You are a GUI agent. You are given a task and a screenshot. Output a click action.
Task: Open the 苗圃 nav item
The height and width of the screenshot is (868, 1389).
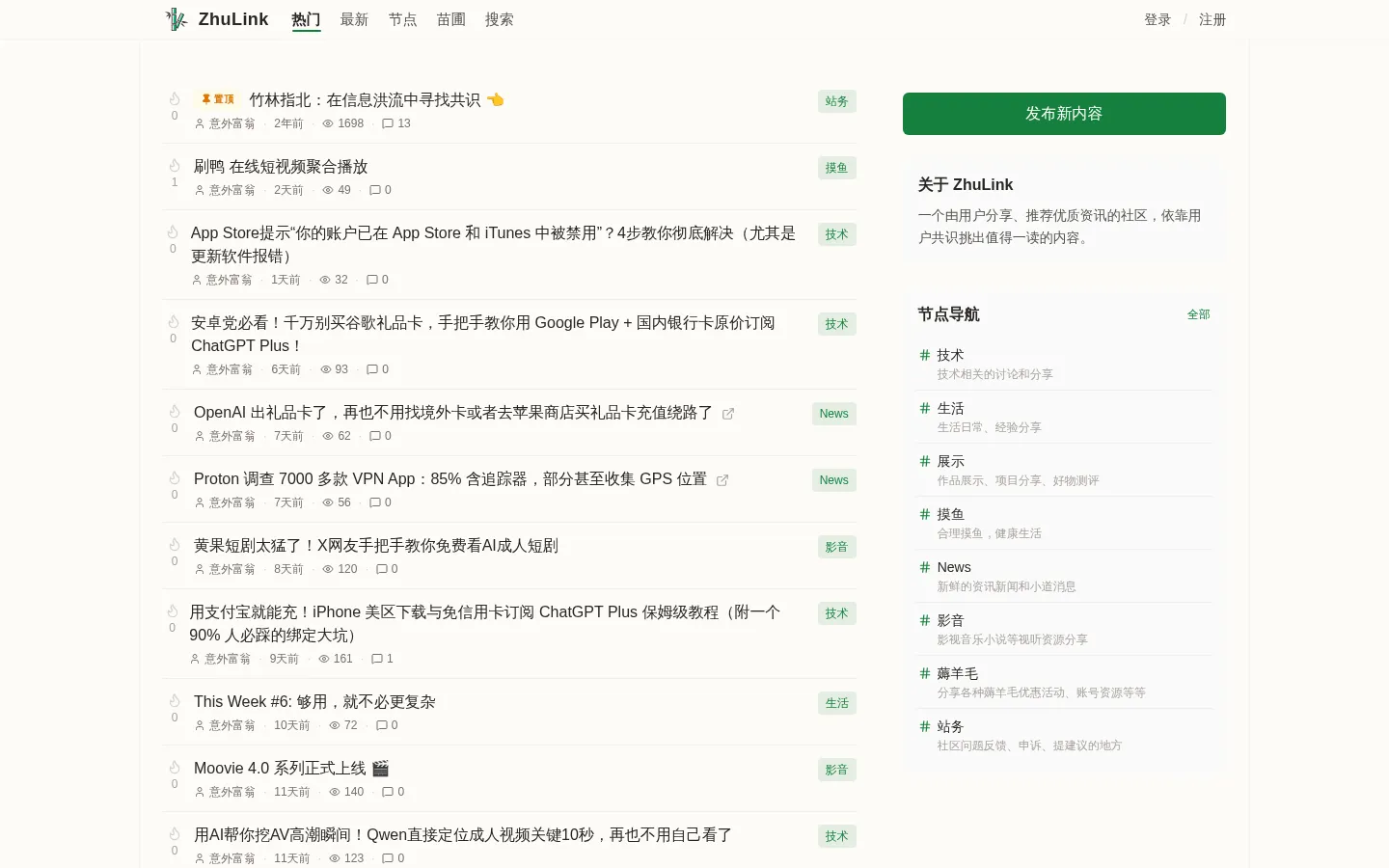tap(451, 19)
